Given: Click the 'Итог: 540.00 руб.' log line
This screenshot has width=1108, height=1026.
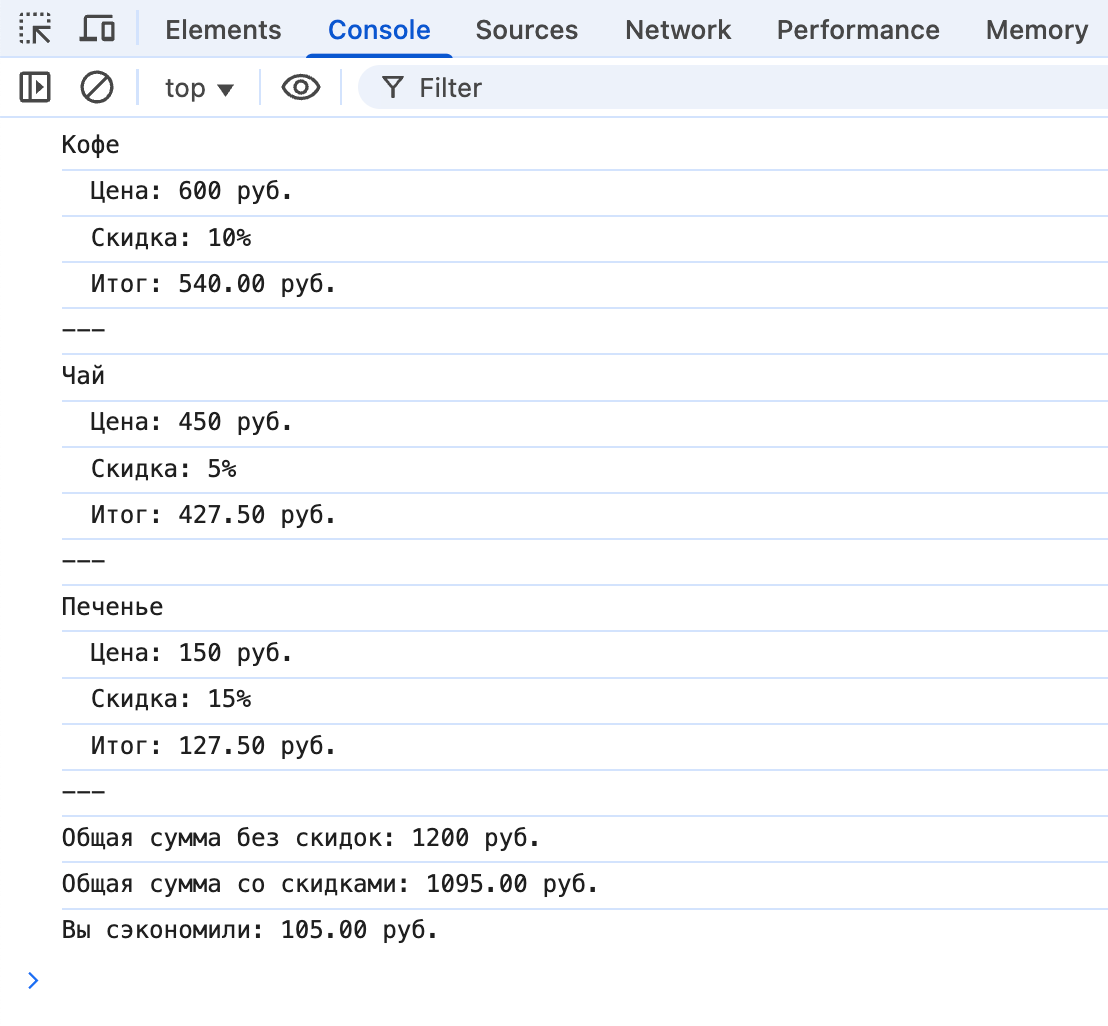Looking at the screenshot, I should click(x=213, y=284).
